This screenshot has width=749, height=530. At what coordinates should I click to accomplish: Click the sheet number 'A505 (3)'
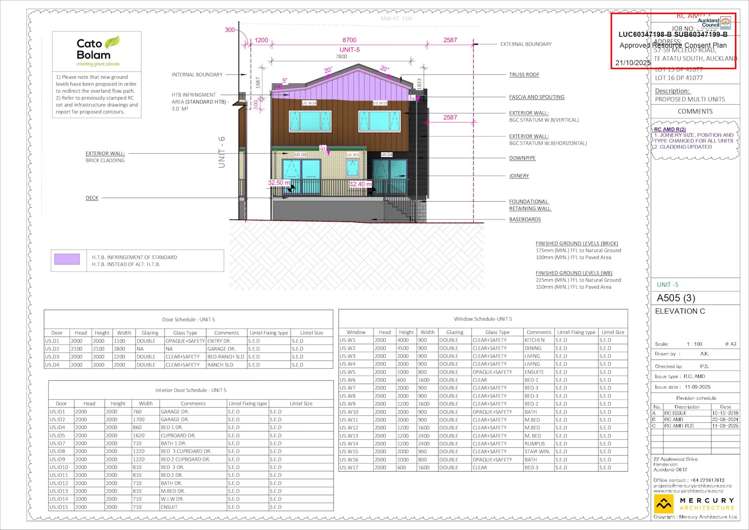676,298
